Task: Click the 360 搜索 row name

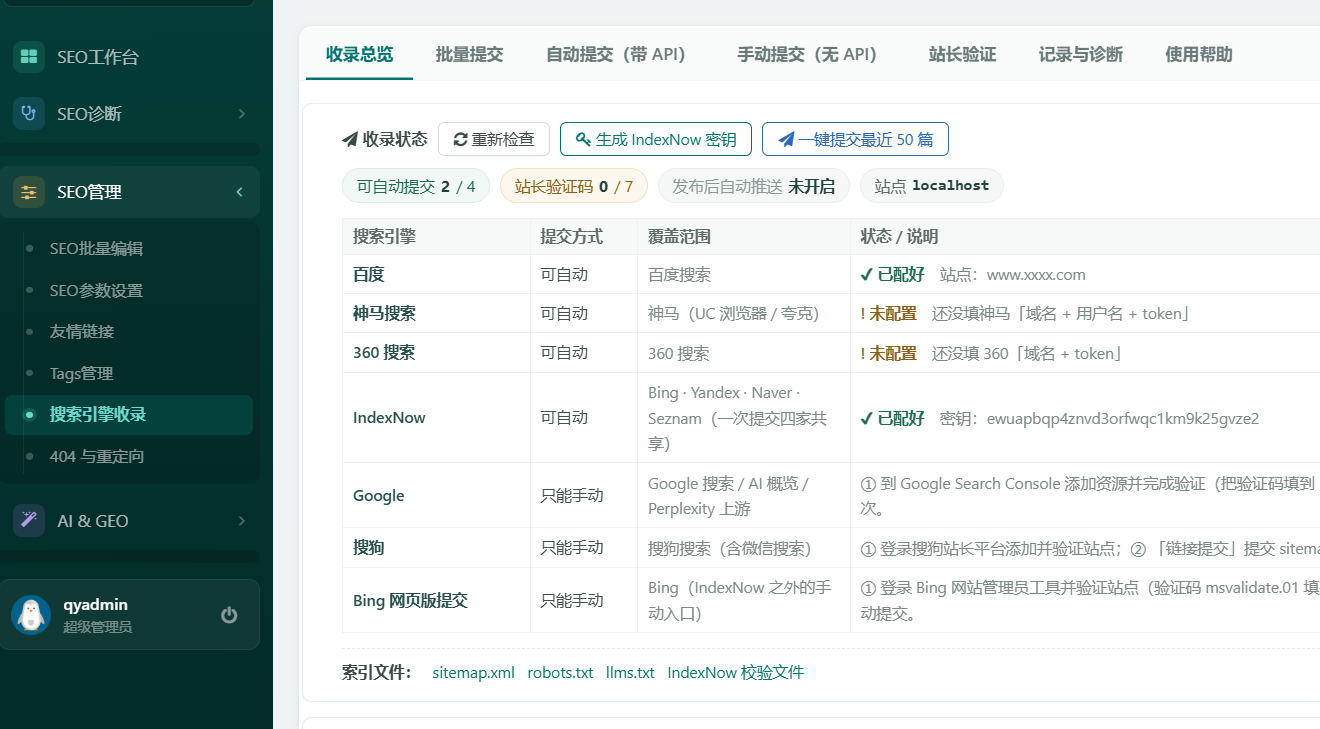Action: pos(384,352)
